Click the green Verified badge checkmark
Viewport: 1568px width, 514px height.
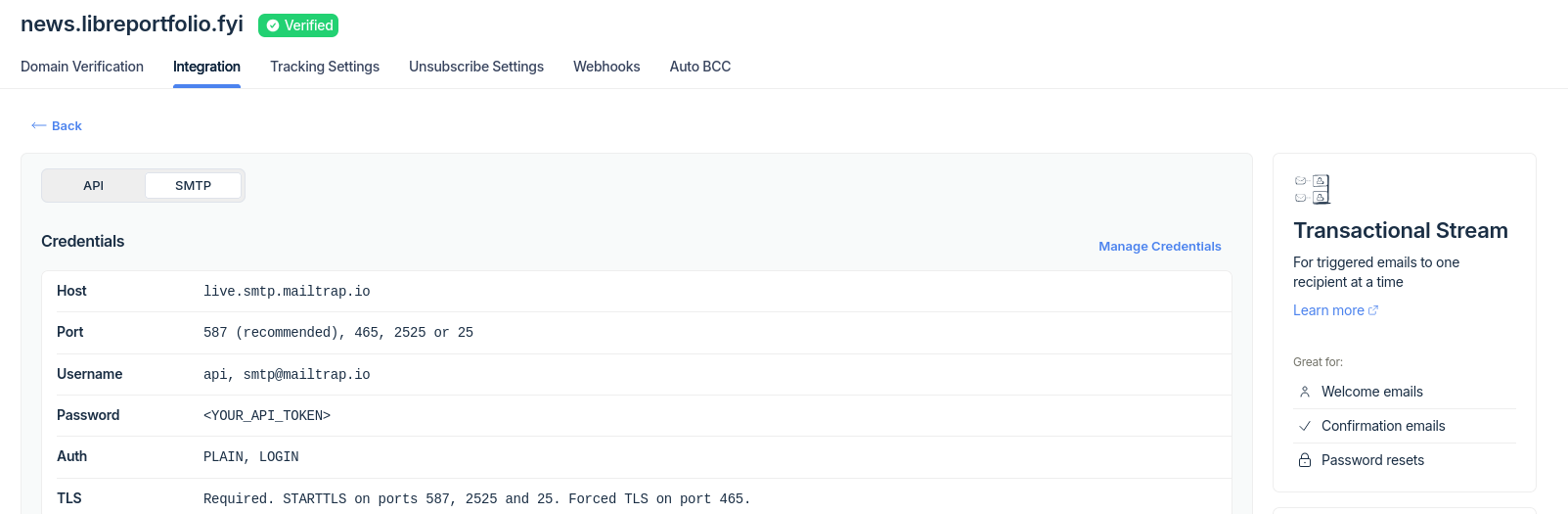273,26
